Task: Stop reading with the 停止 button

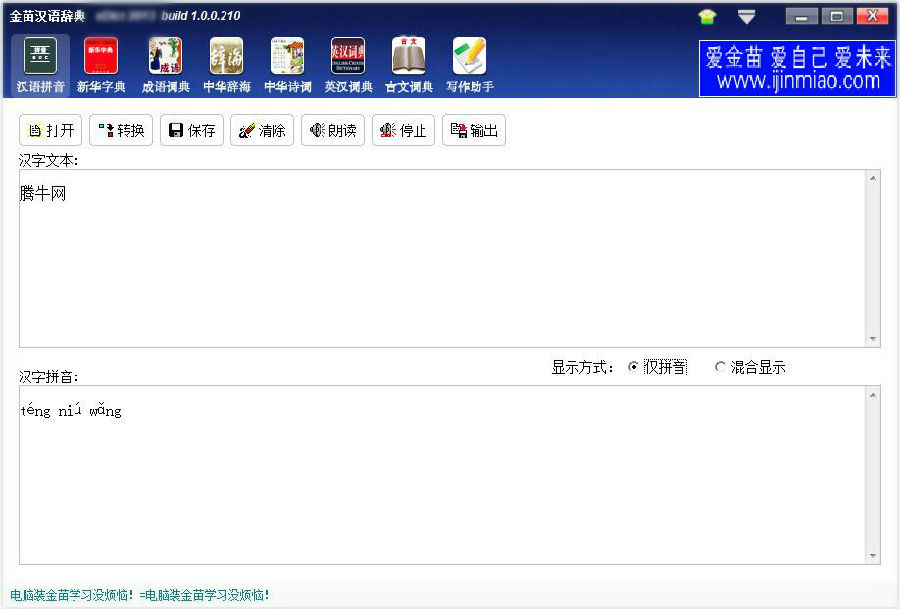Action: [403, 130]
